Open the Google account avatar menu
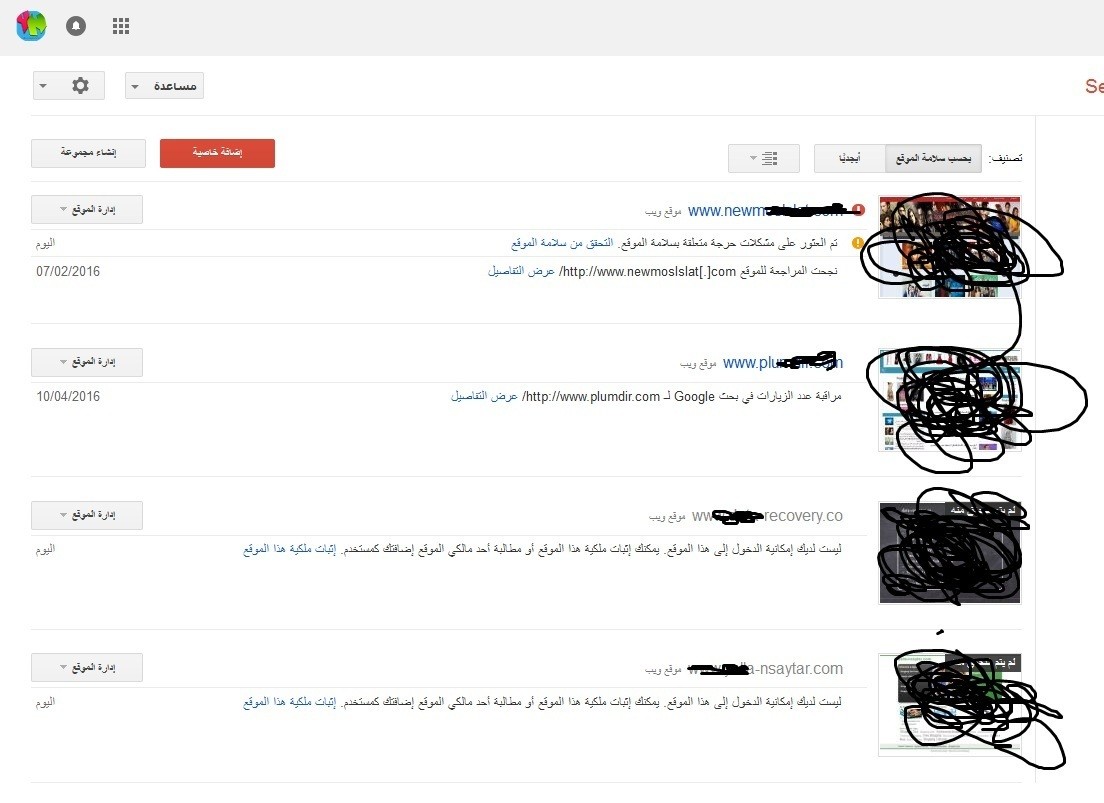 point(31,26)
